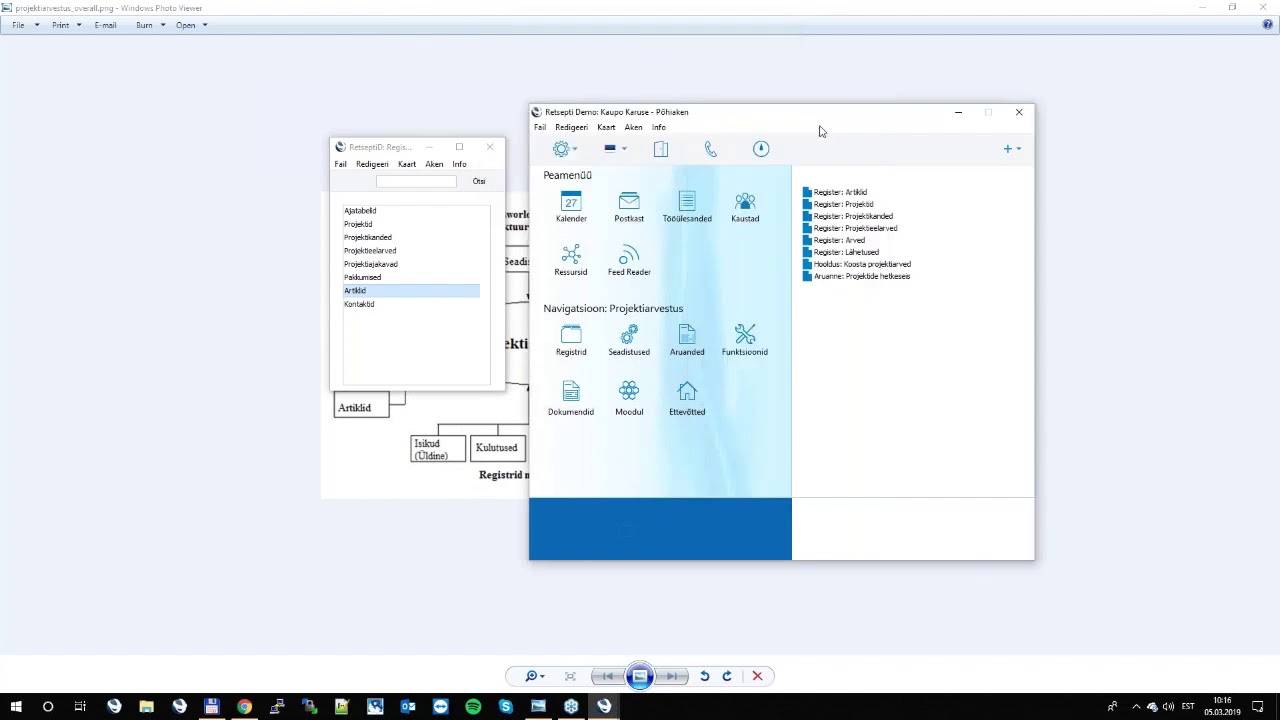The width and height of the screenshot is (1280, 720).
Task: Open the Photo Viewer File dropdown
Action: tap(25, 25)
